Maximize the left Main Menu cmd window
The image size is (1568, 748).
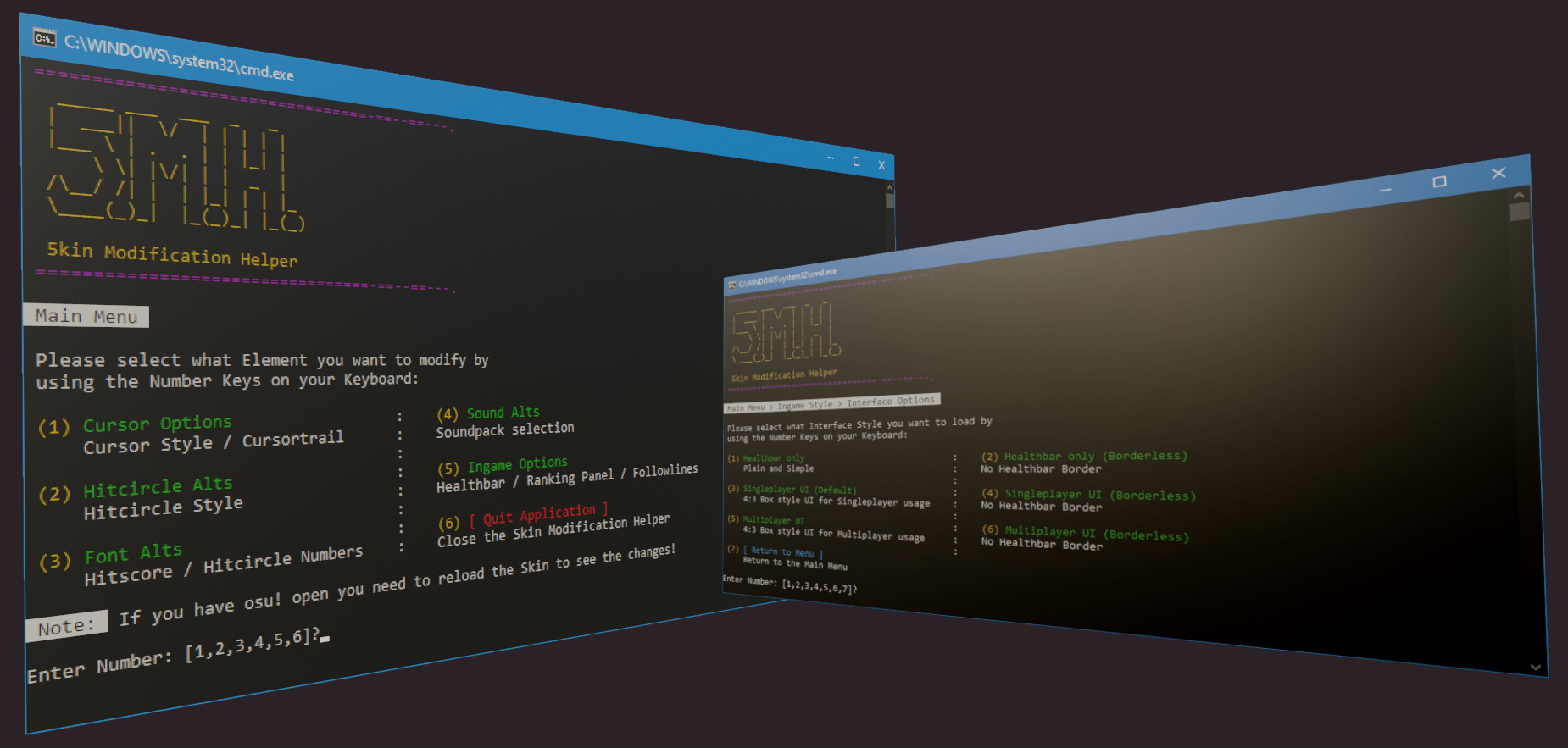[x=856, y=161]
